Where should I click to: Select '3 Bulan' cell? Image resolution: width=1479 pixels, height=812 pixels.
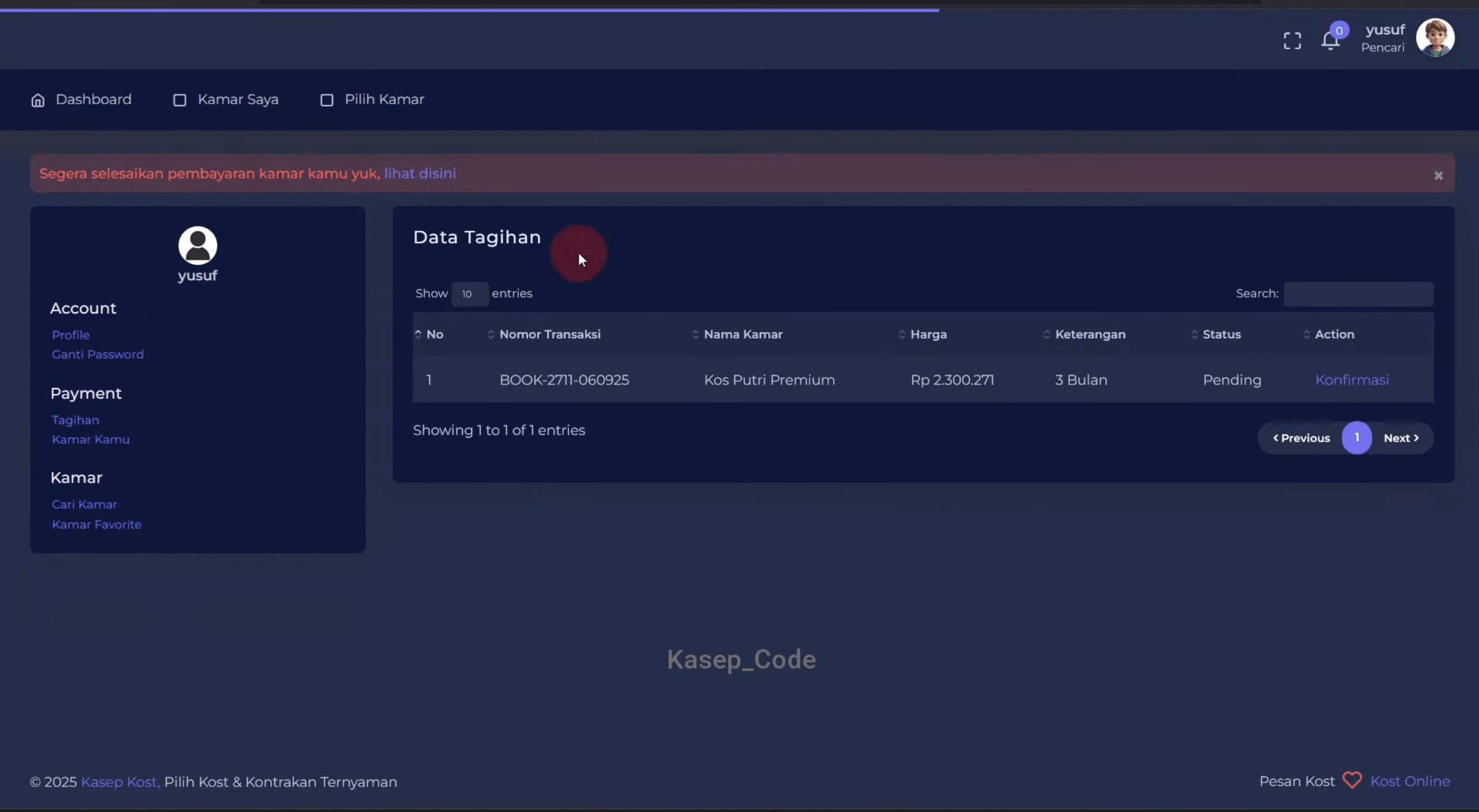tap(1081, 380)
